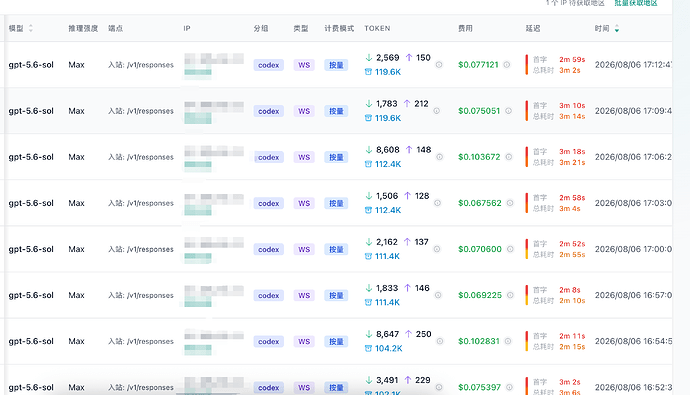Click the 端点 column header
This screenshot has width=690, height=395.
(x=116, y=28)
